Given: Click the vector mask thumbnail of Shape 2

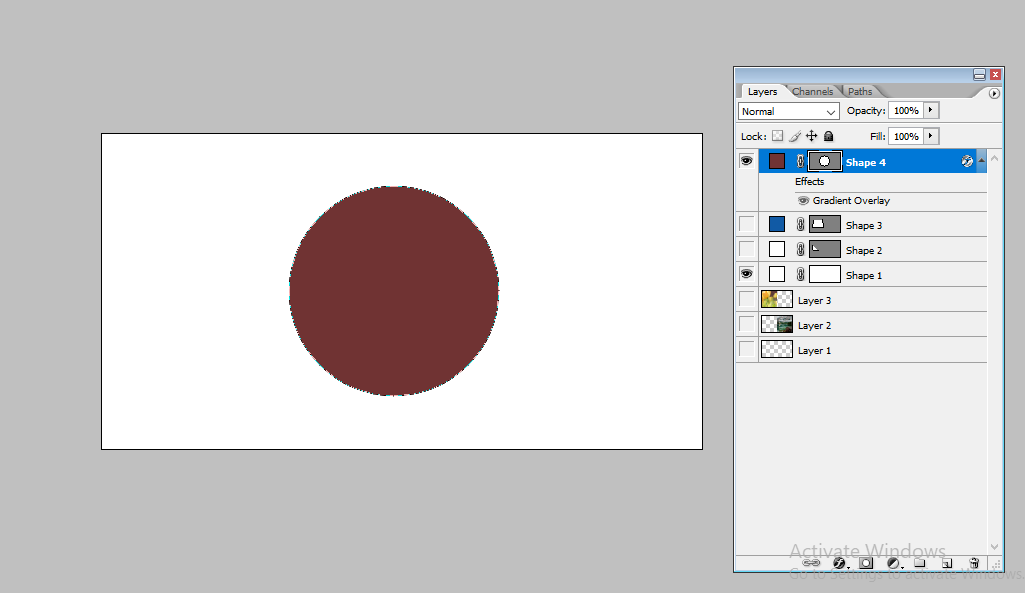Looking at the screenshot, I should point(825,249).
